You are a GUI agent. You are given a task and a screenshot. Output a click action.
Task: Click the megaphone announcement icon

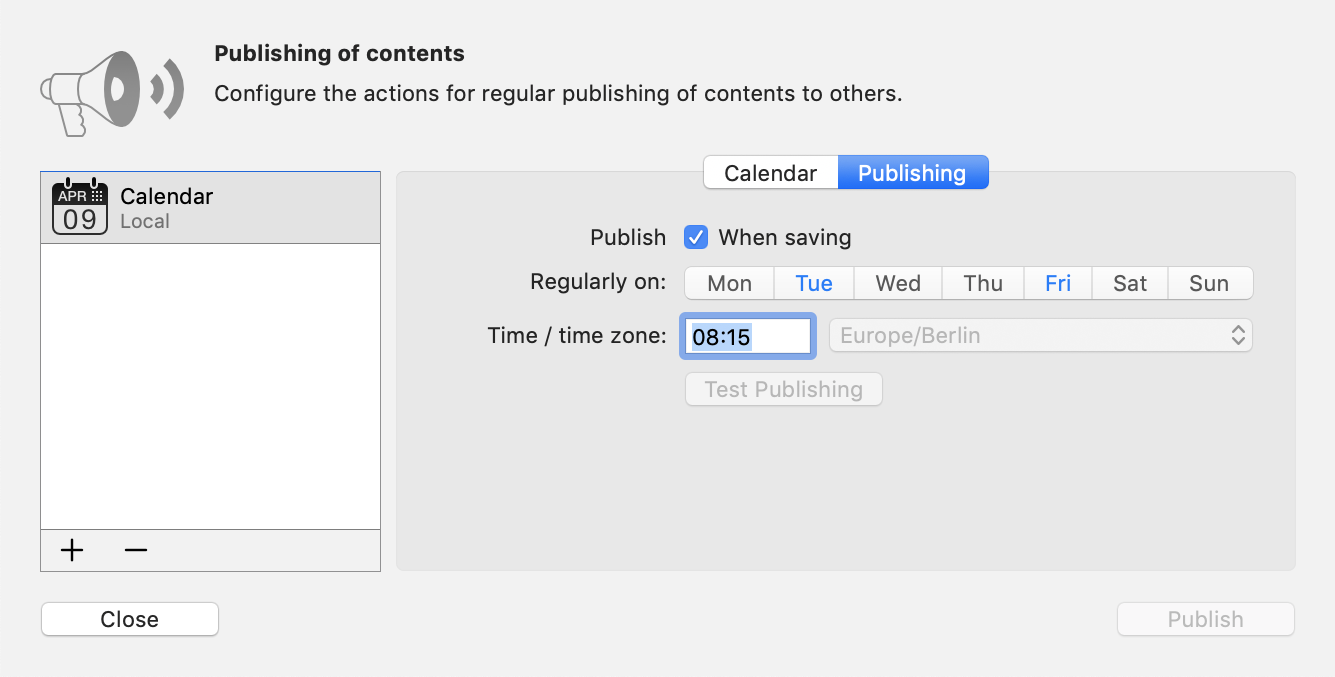110,90
